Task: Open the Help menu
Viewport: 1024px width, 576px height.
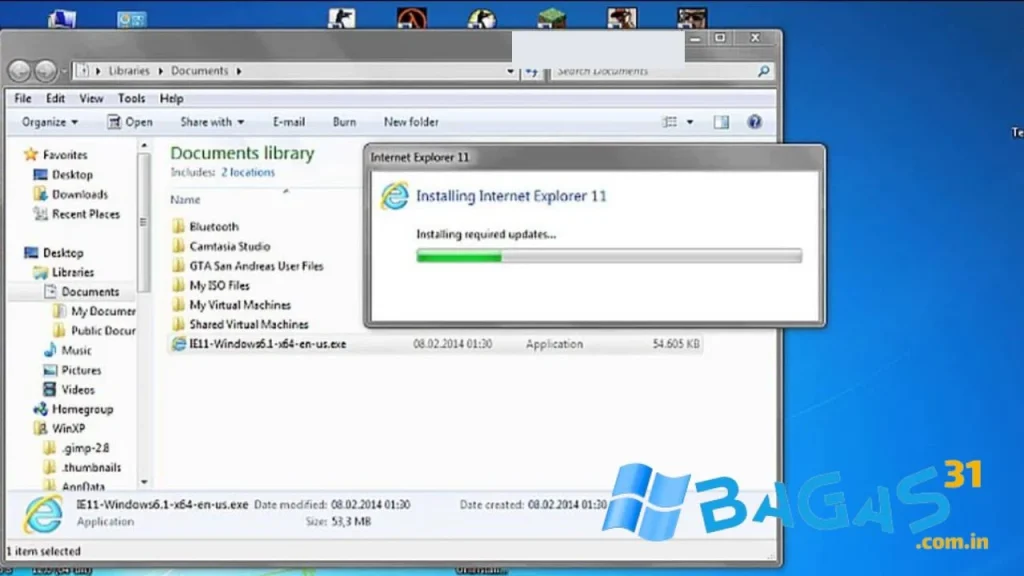Action: (171, 99)
